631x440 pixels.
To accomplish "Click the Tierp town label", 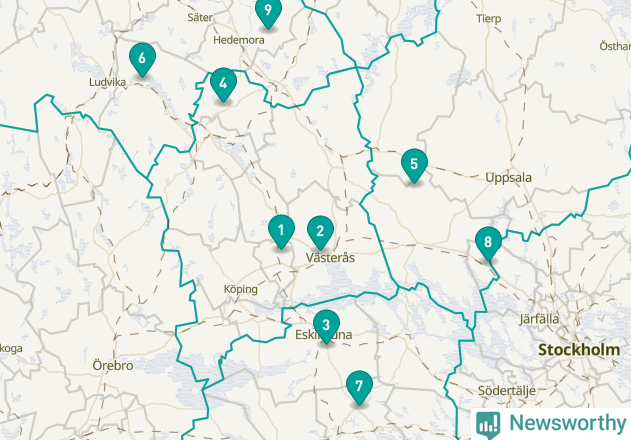I will (489, 19).
